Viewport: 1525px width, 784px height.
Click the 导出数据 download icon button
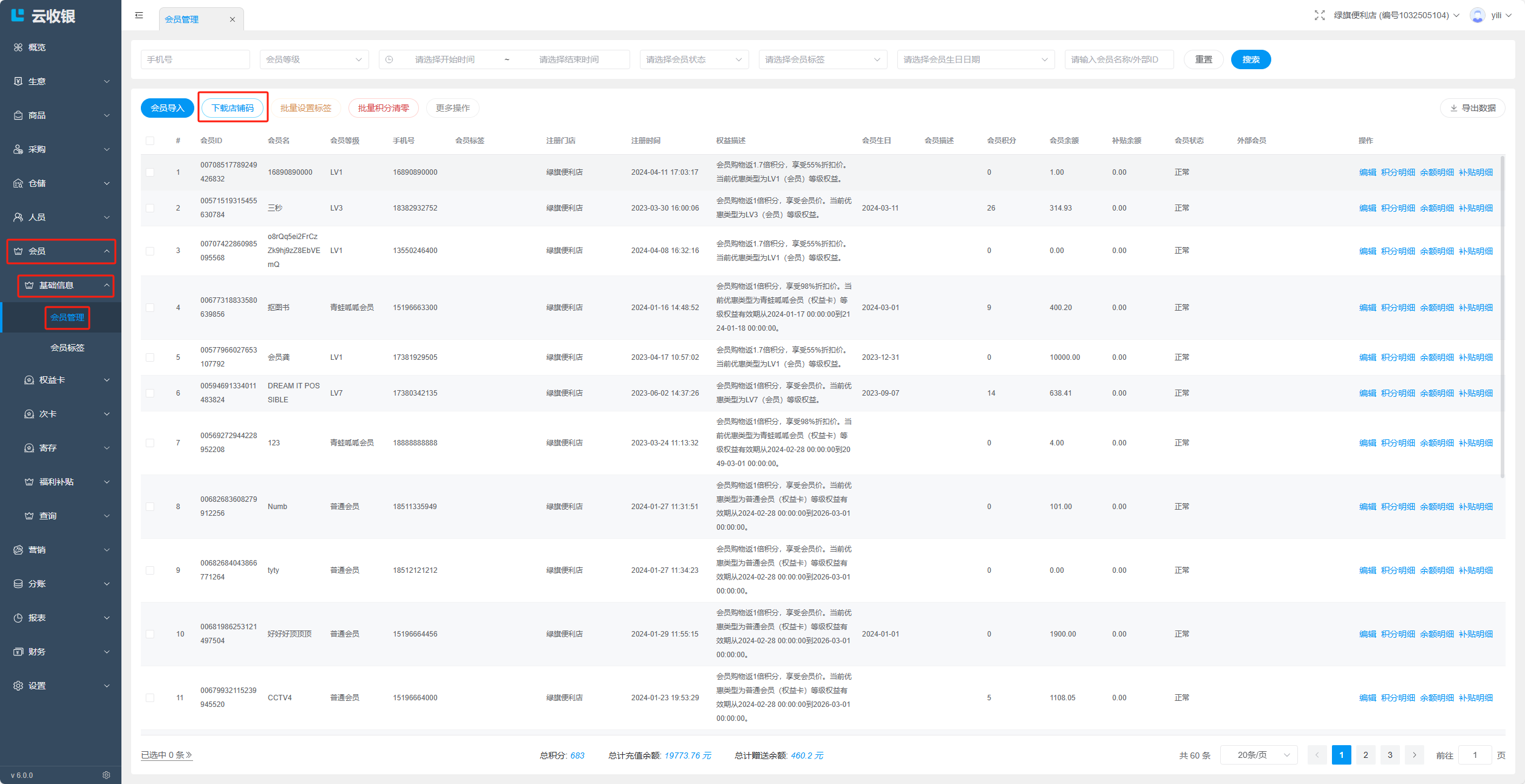click(x=1472, y=108)
